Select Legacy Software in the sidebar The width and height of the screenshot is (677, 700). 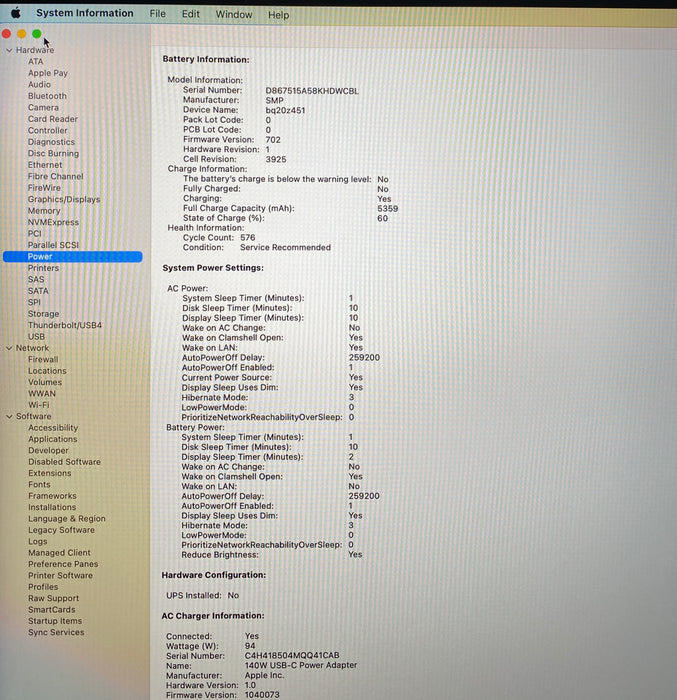click(x=61, y=530)
